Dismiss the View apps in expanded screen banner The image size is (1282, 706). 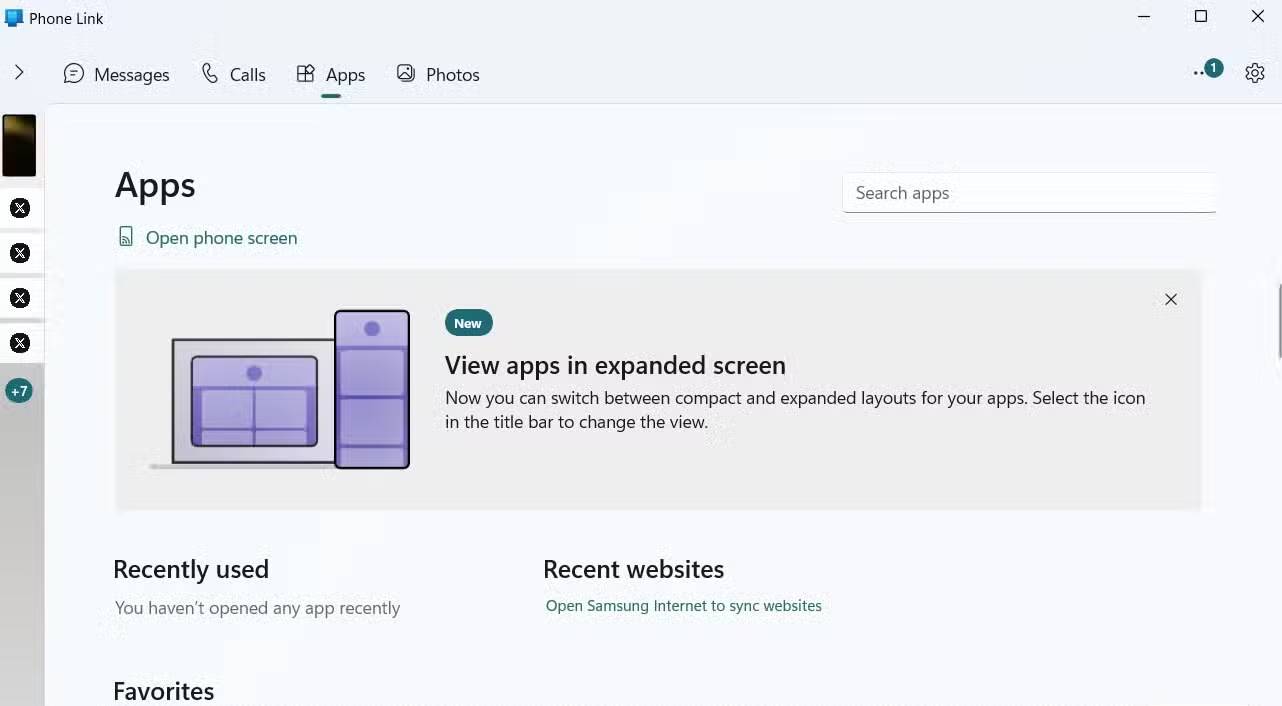click(1170, 300)
